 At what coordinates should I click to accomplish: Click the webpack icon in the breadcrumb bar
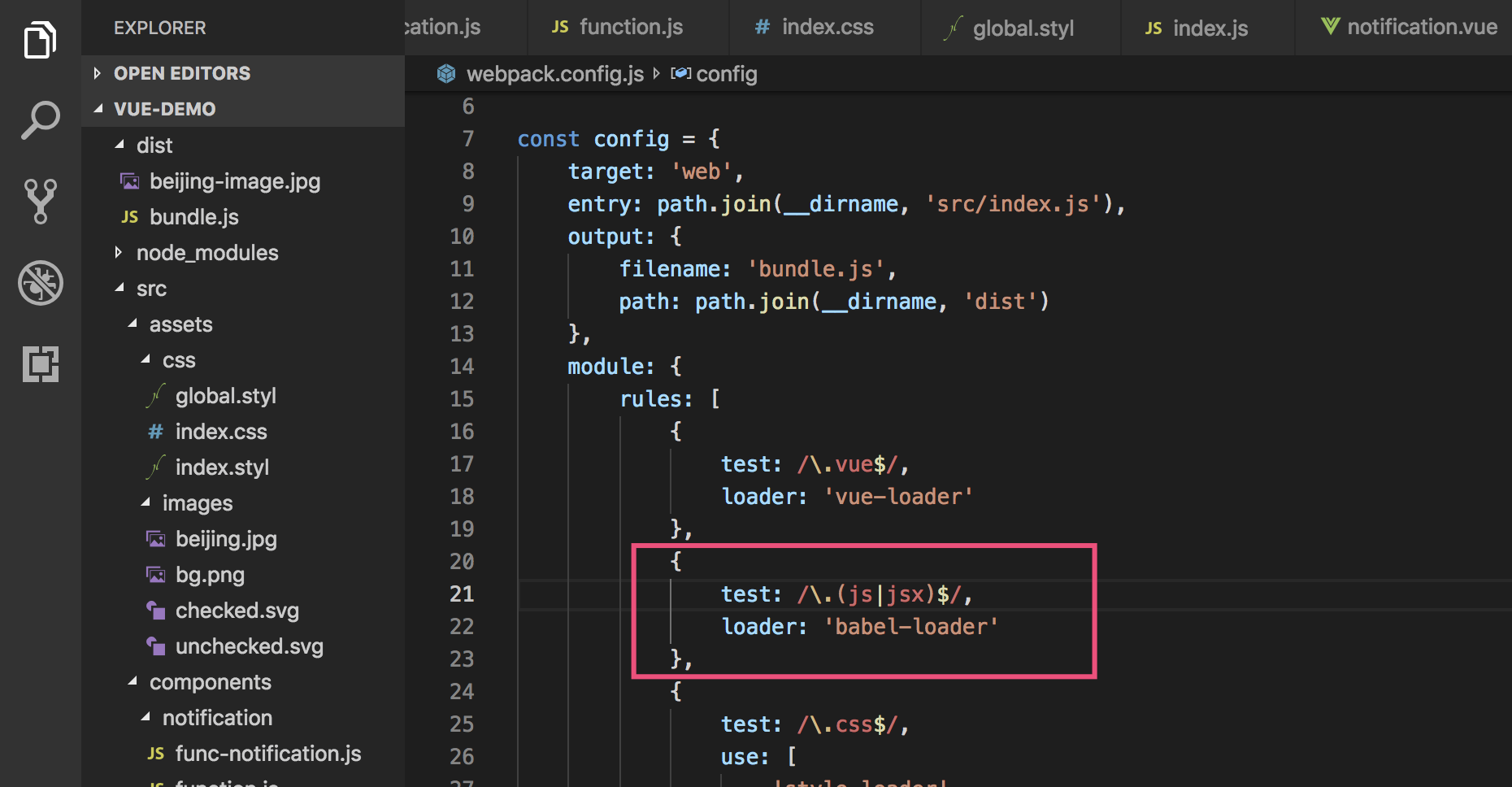tap(446, 73)
